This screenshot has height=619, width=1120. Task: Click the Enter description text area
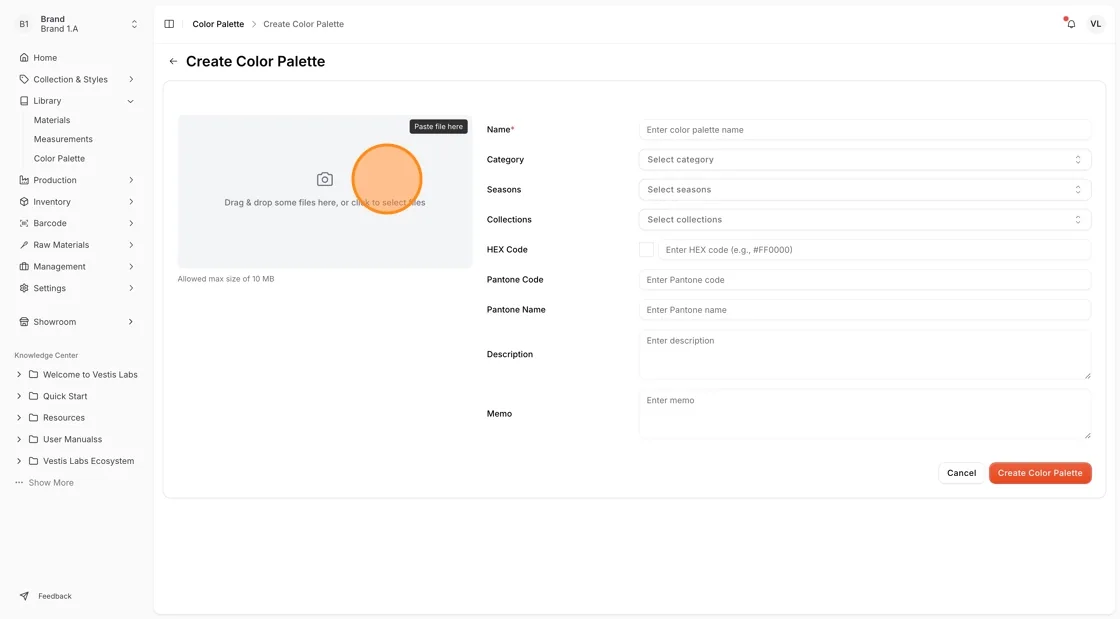[x=864, y=354]
